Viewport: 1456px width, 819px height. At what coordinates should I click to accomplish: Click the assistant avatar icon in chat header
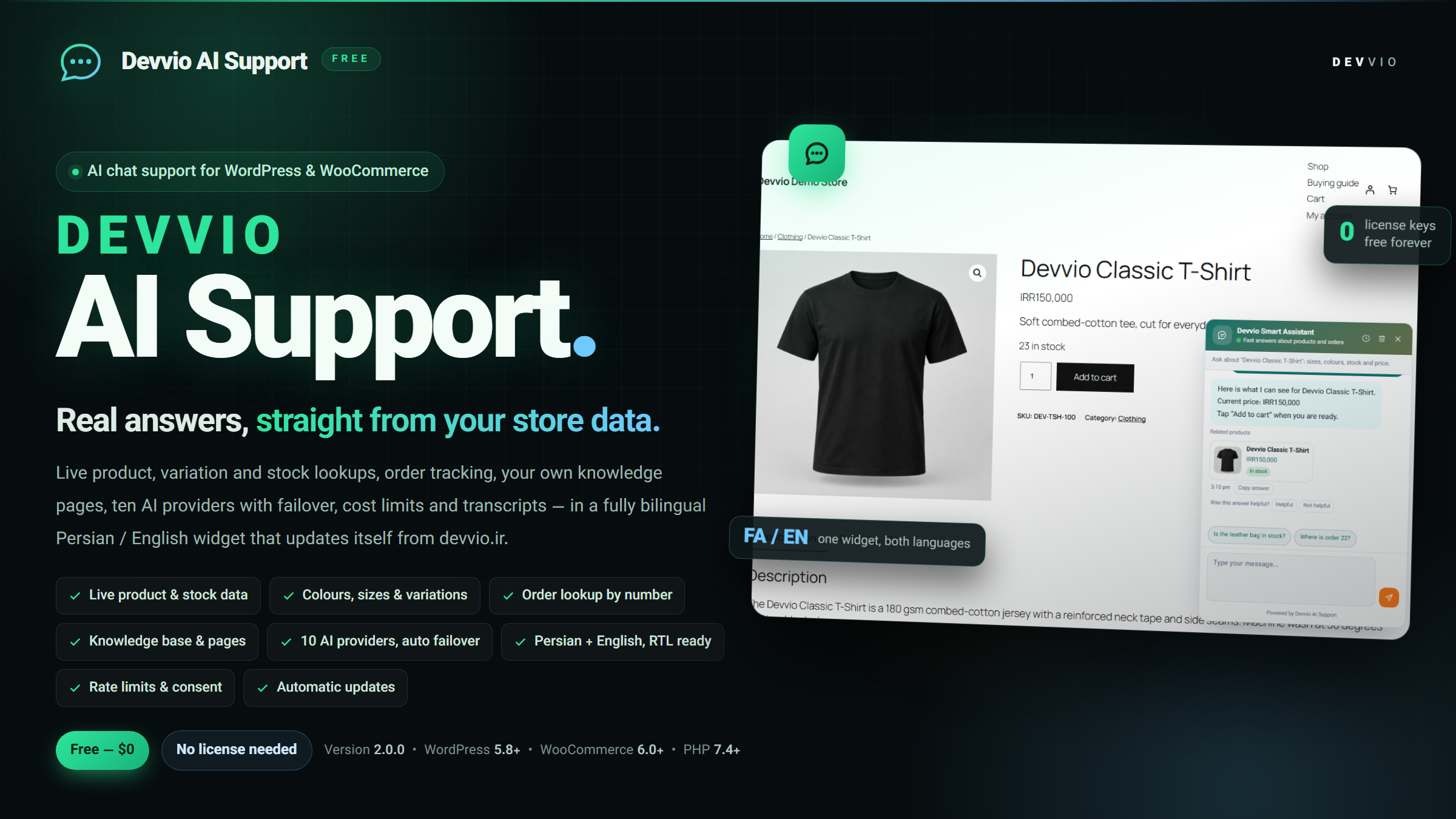coord(1222,335)
